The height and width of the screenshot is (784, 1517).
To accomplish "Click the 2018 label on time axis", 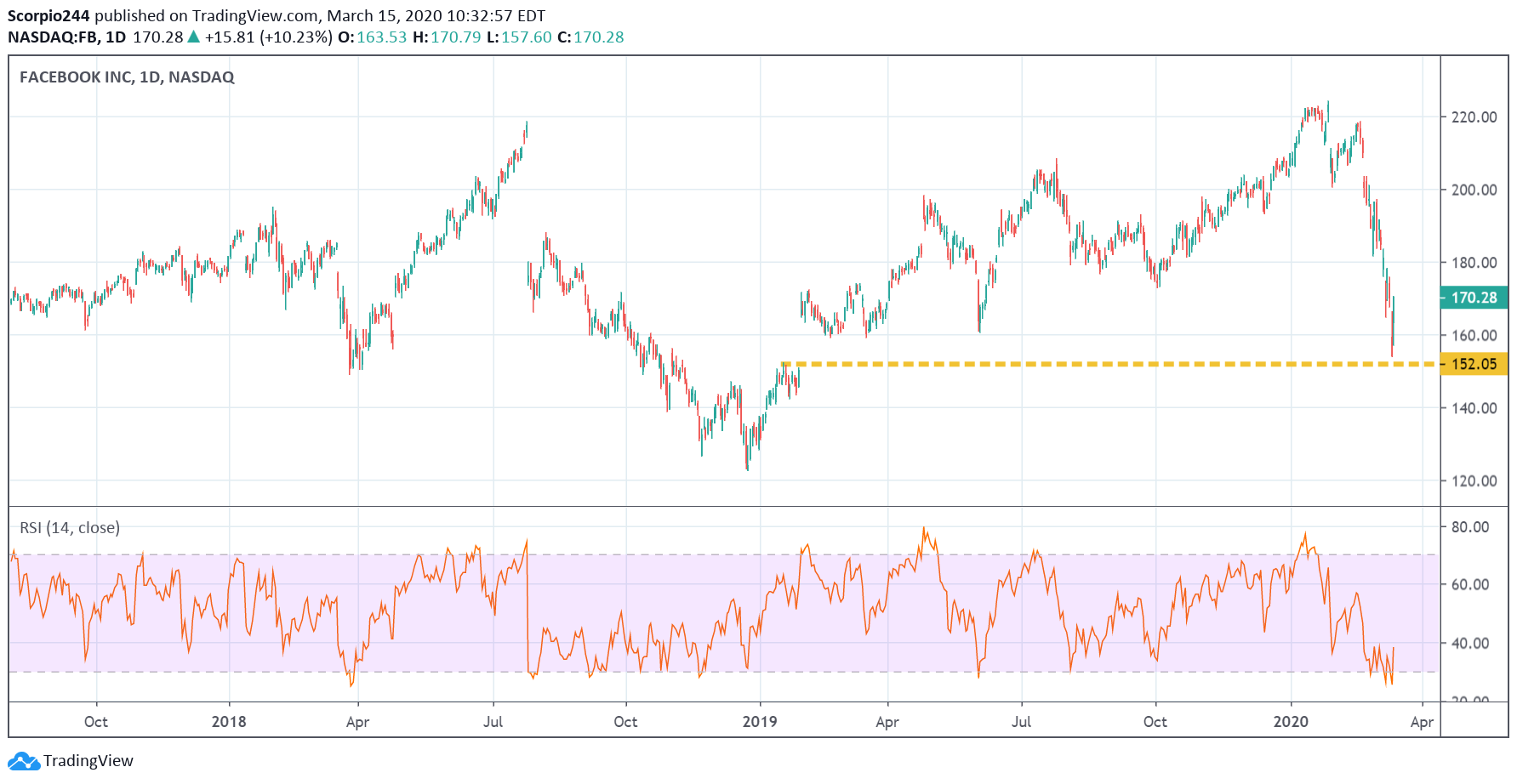I will [229, 722].
